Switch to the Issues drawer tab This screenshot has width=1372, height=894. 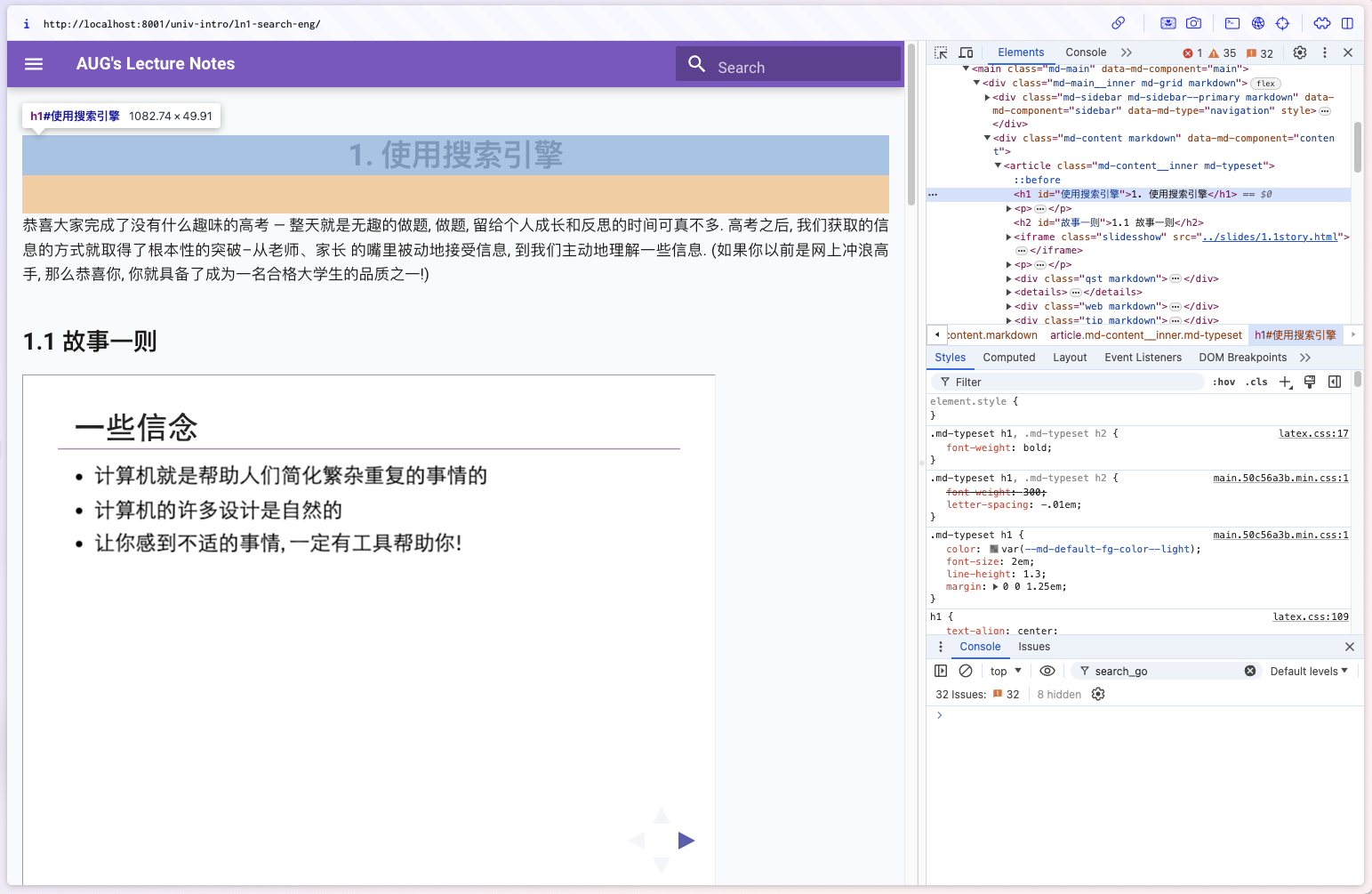coord(1033,647)
